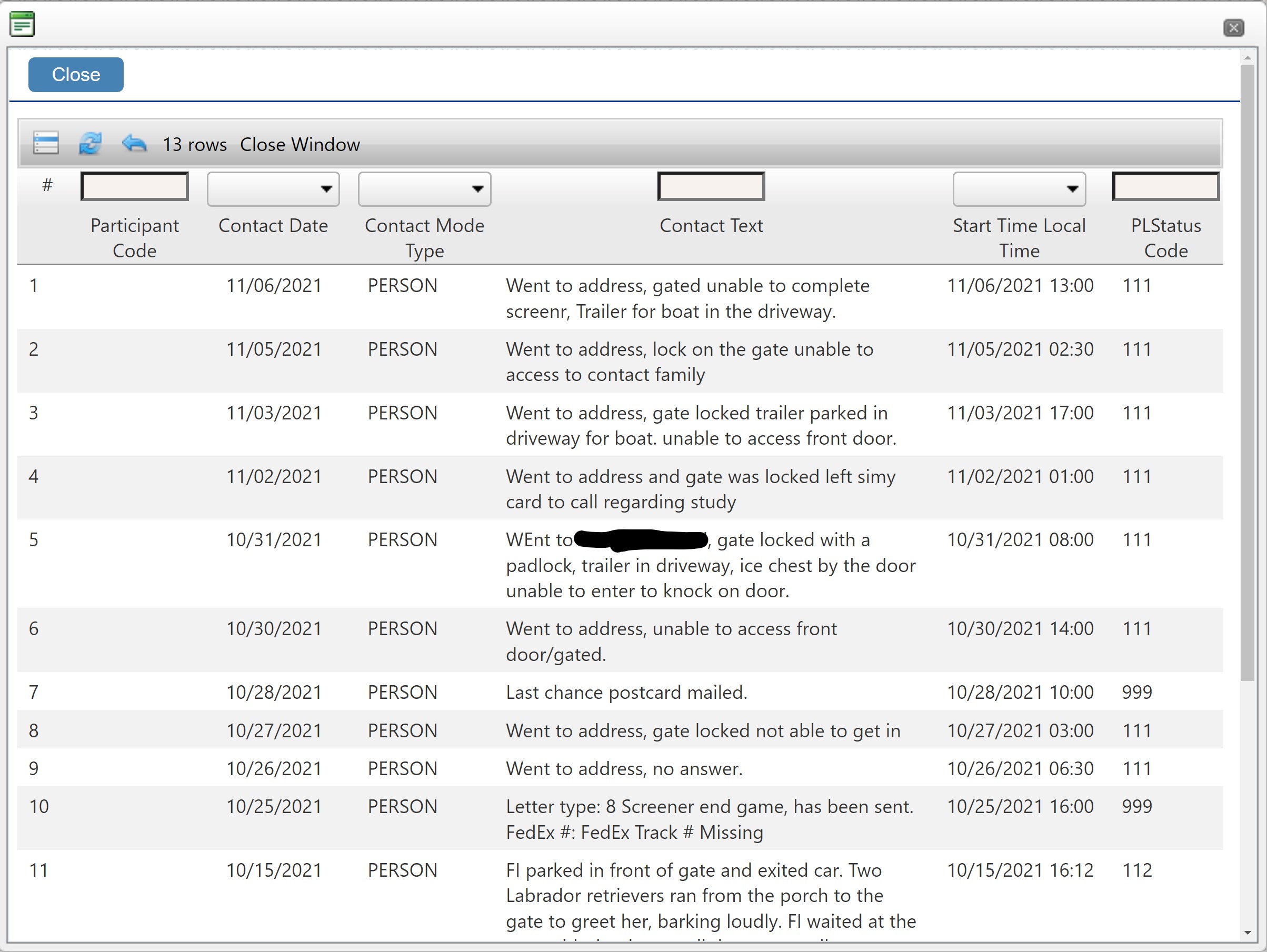Open the Contact Mode Type filter dropdown

tap(424, 189)
